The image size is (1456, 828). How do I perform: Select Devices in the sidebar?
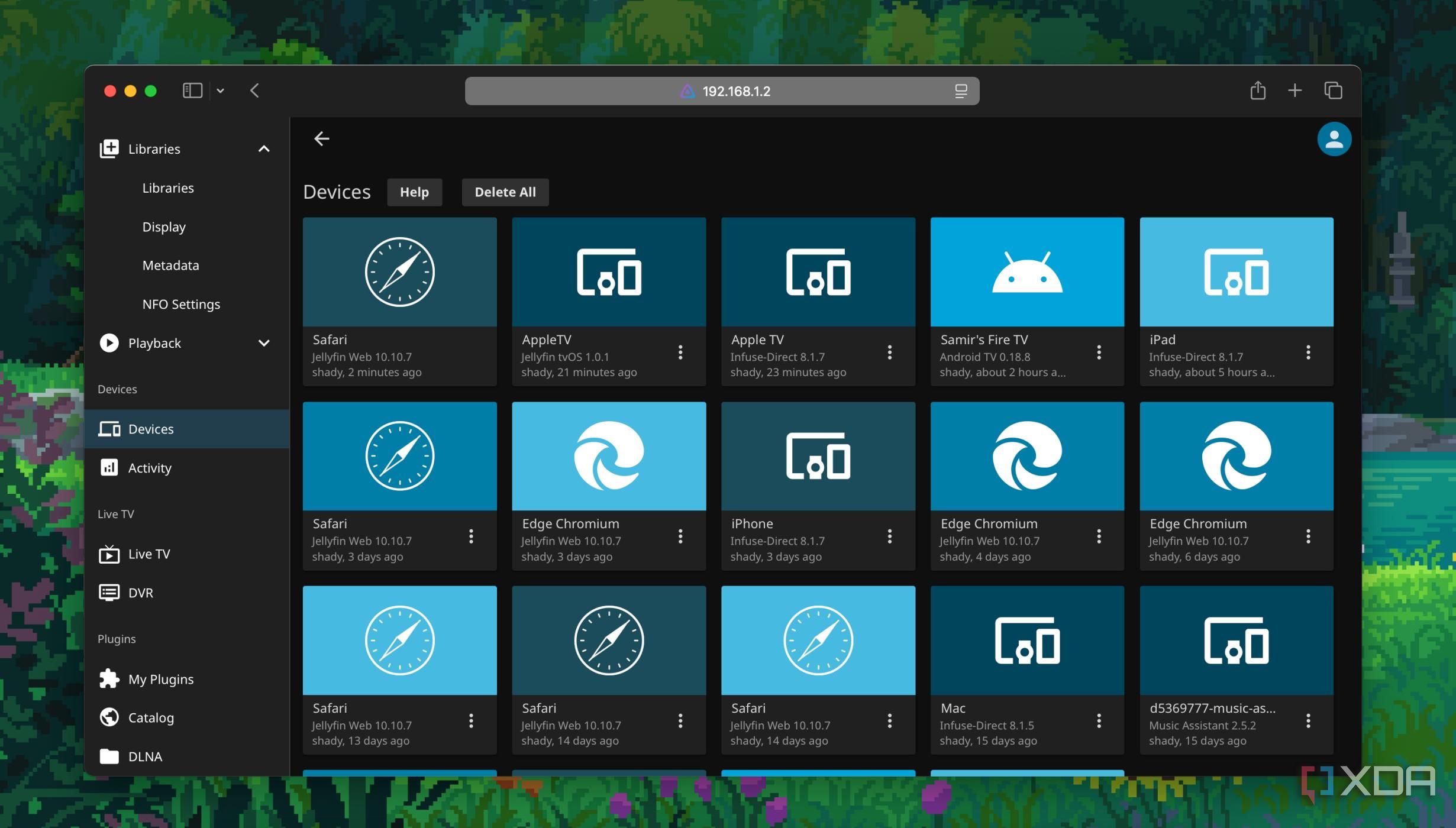pos(186,429)
